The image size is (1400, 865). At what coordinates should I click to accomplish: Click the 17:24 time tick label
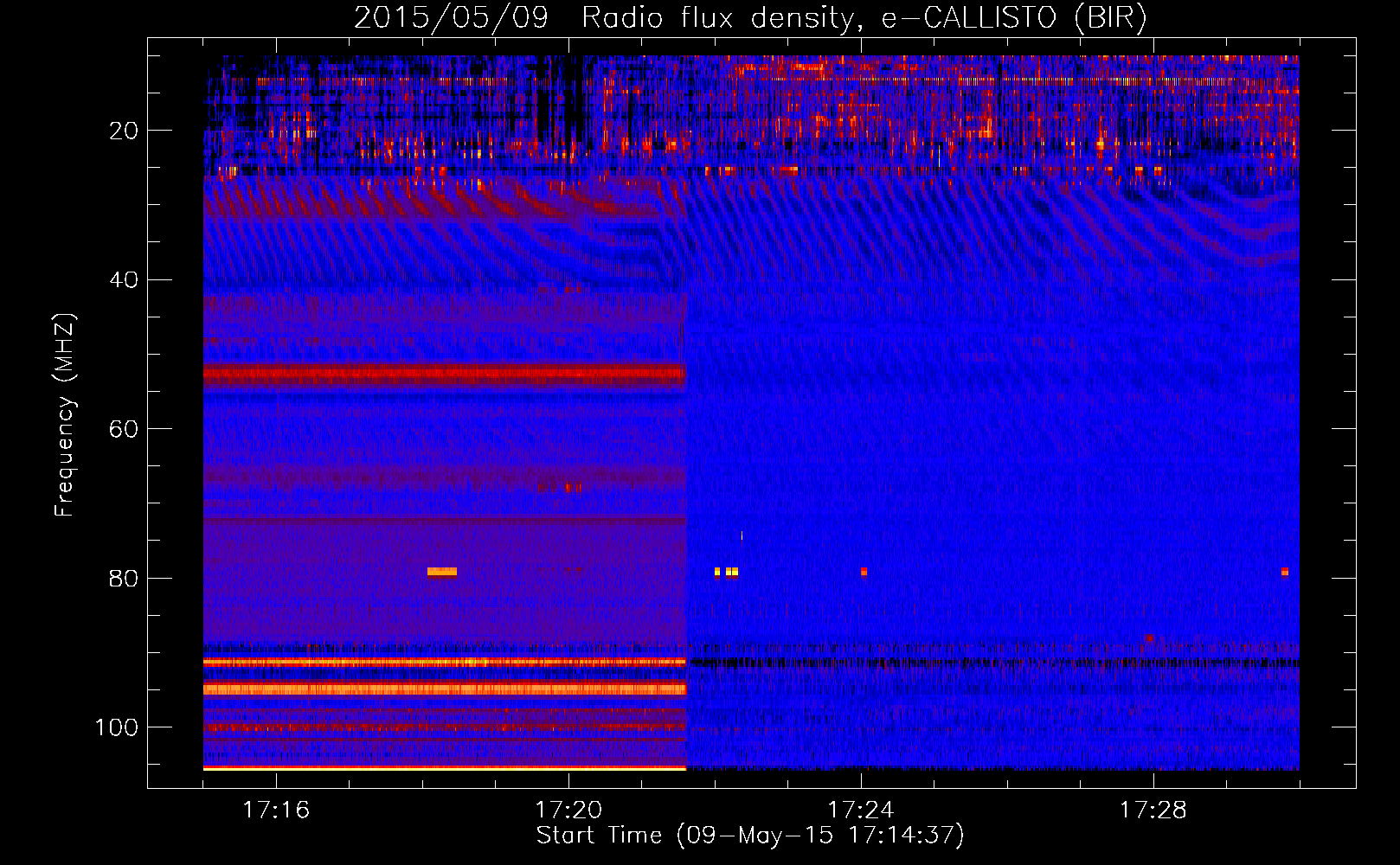[x=861, y=810]
